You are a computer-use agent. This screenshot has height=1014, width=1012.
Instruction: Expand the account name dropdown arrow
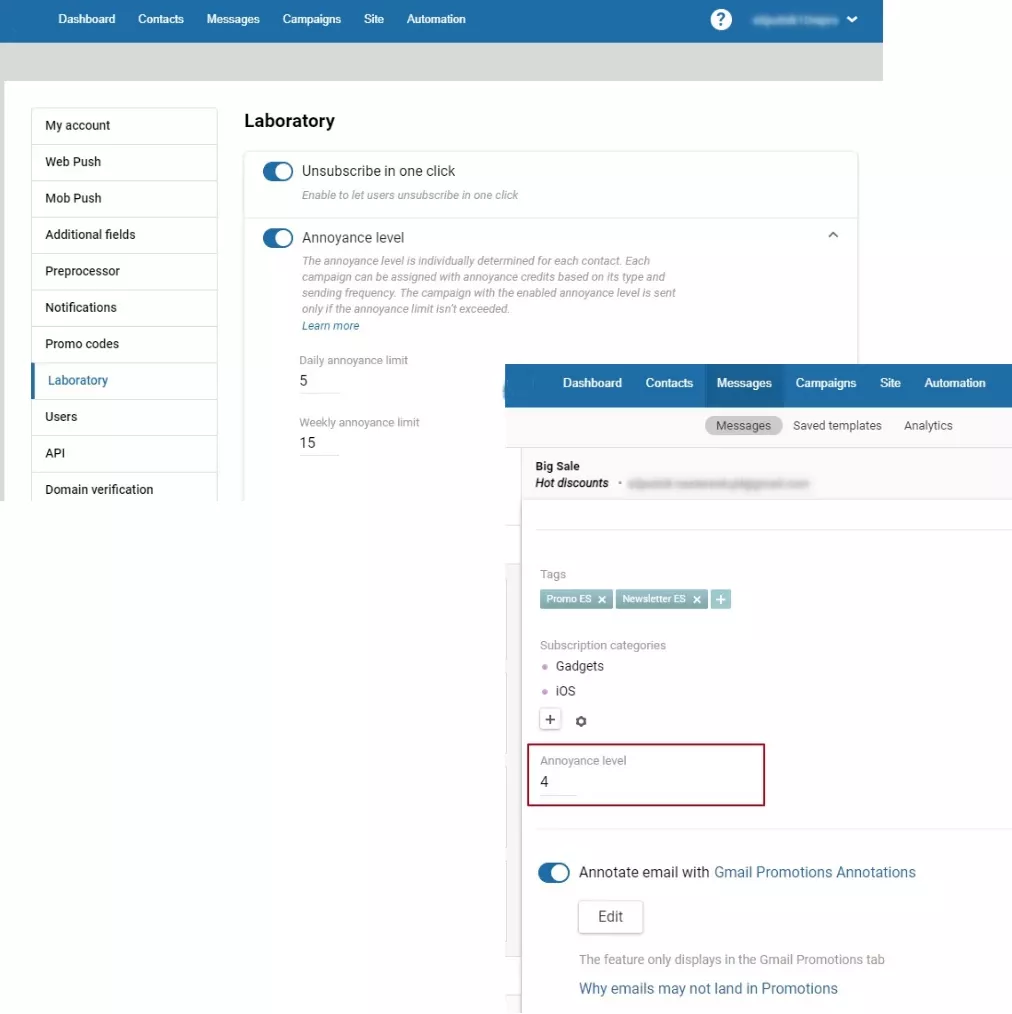pos(852,19)
